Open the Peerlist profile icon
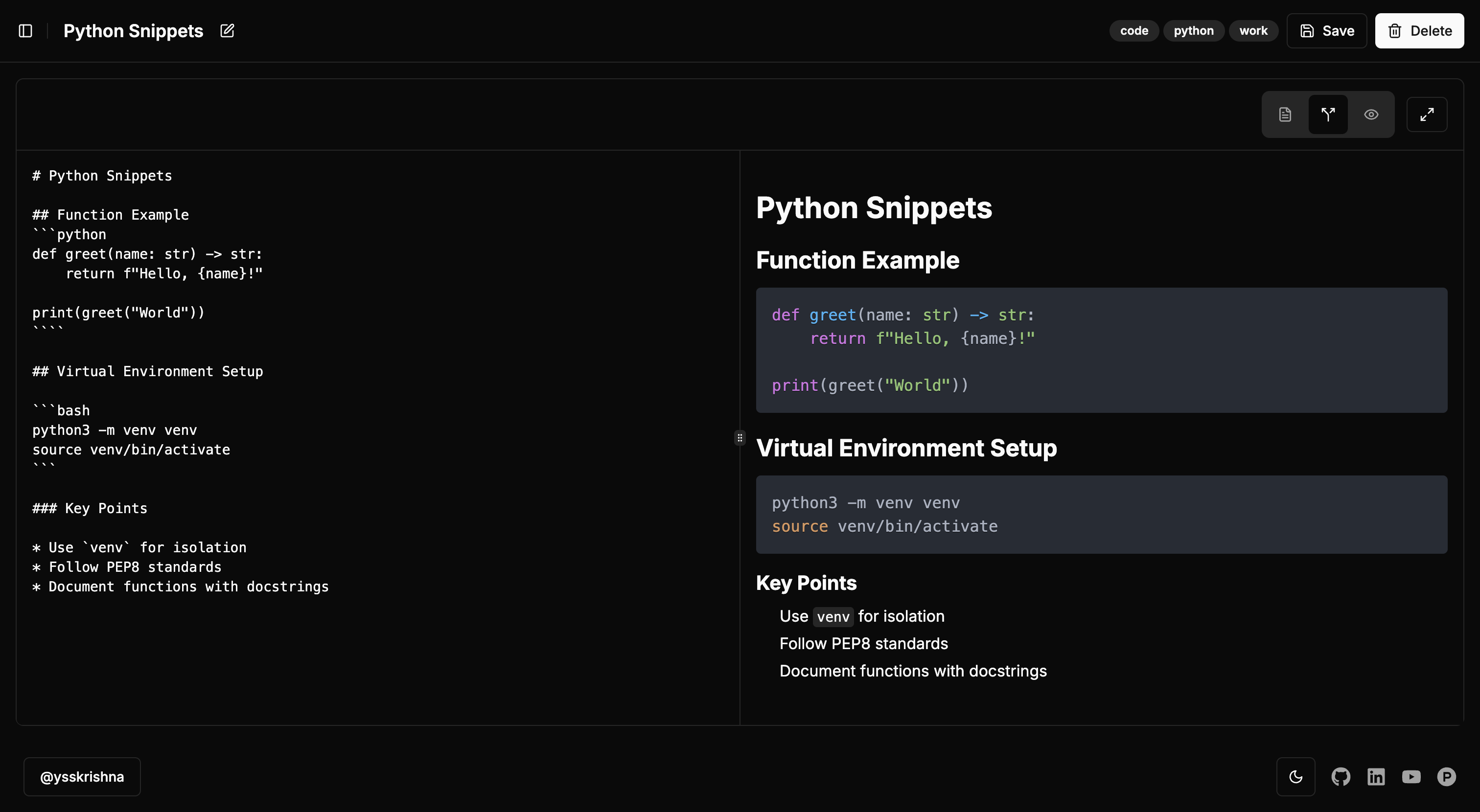This screenshot has width=1480, height=812. point(1446,776)
